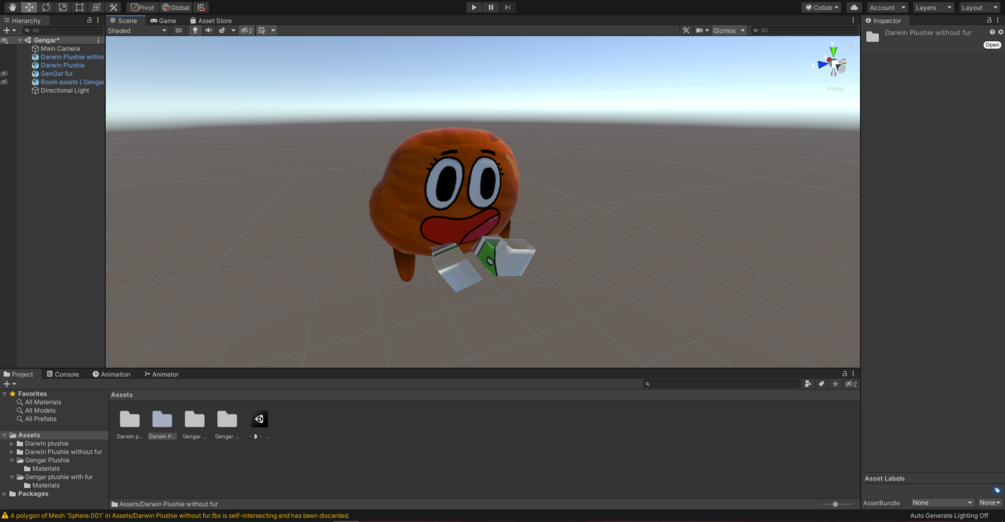Lock the Hierarchy panel

[x=89, y=21]
